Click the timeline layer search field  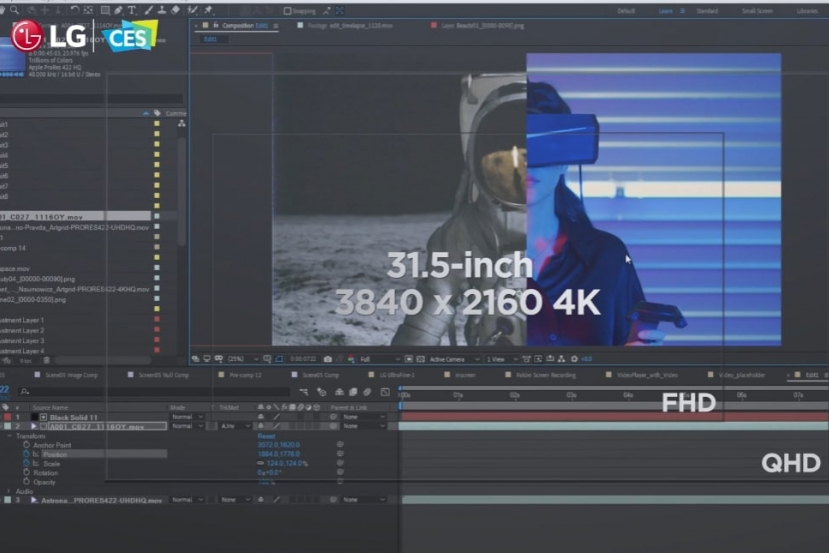tap(156, 392)
